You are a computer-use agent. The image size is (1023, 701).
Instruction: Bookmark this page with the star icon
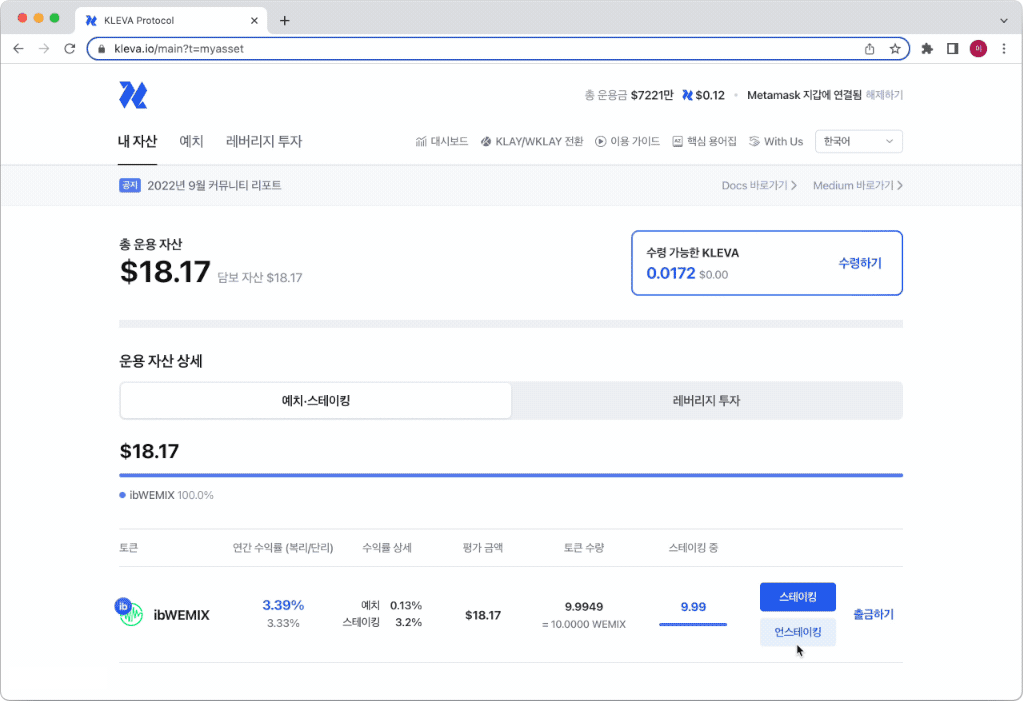pyautogui.click(x=895, y=48)
